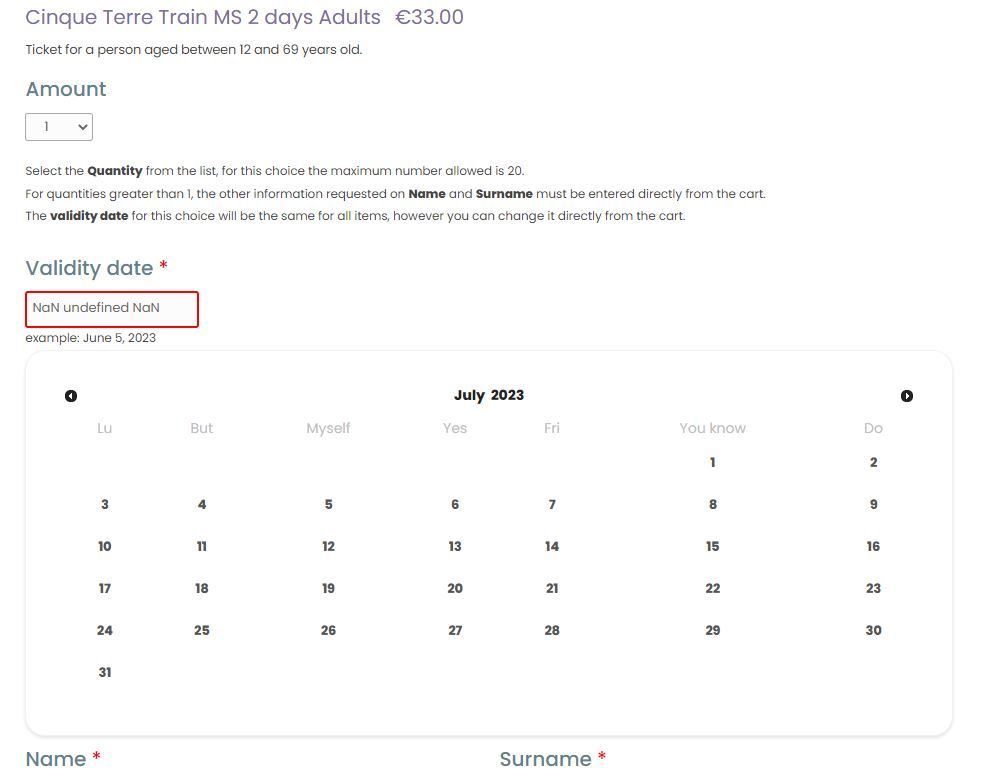Image resolution: width=1006 pixels, height=770 pixels.
Task: Select July 23 in the date picker
Action: pos(873,589)
